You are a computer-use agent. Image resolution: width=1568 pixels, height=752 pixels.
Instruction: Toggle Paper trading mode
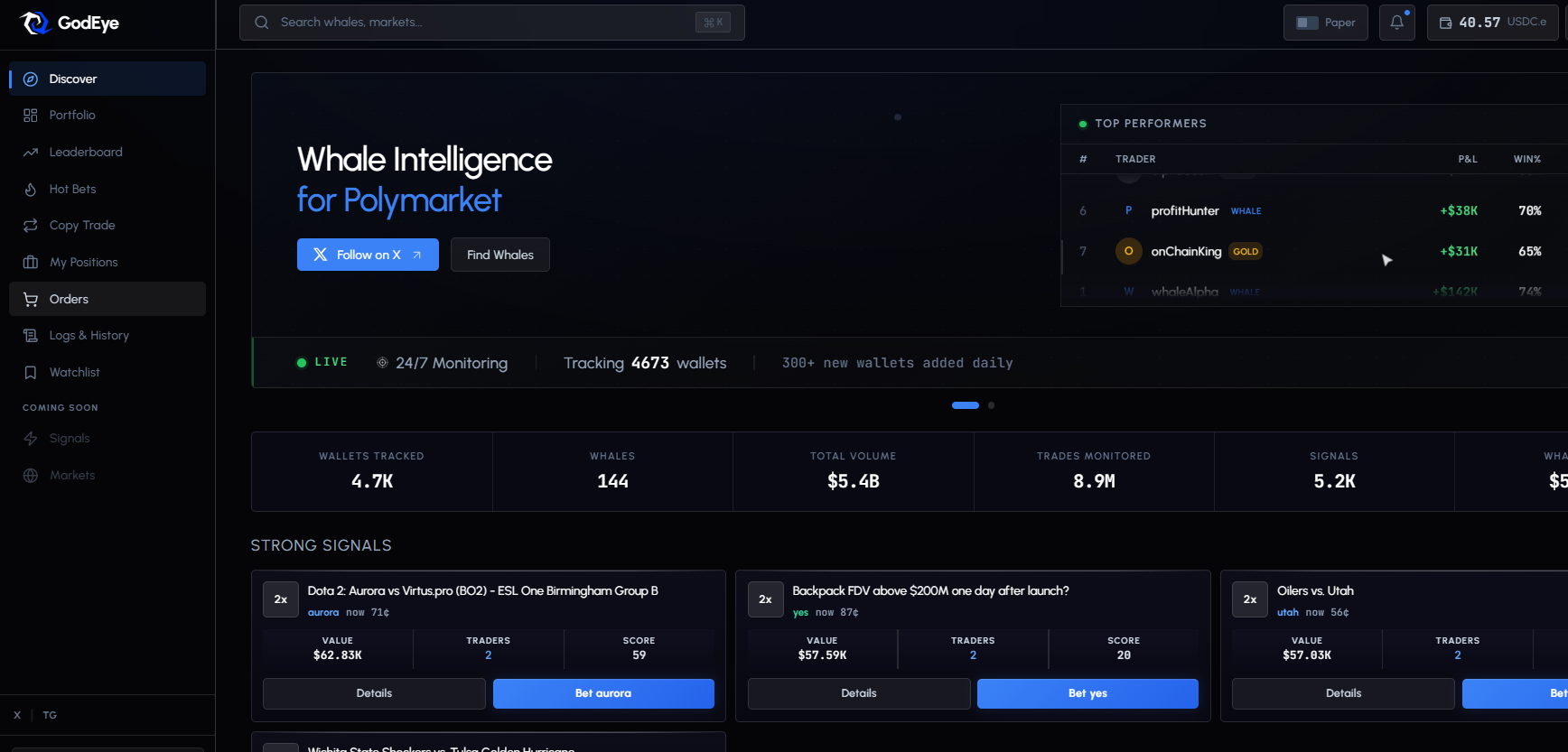[1326, 23]
